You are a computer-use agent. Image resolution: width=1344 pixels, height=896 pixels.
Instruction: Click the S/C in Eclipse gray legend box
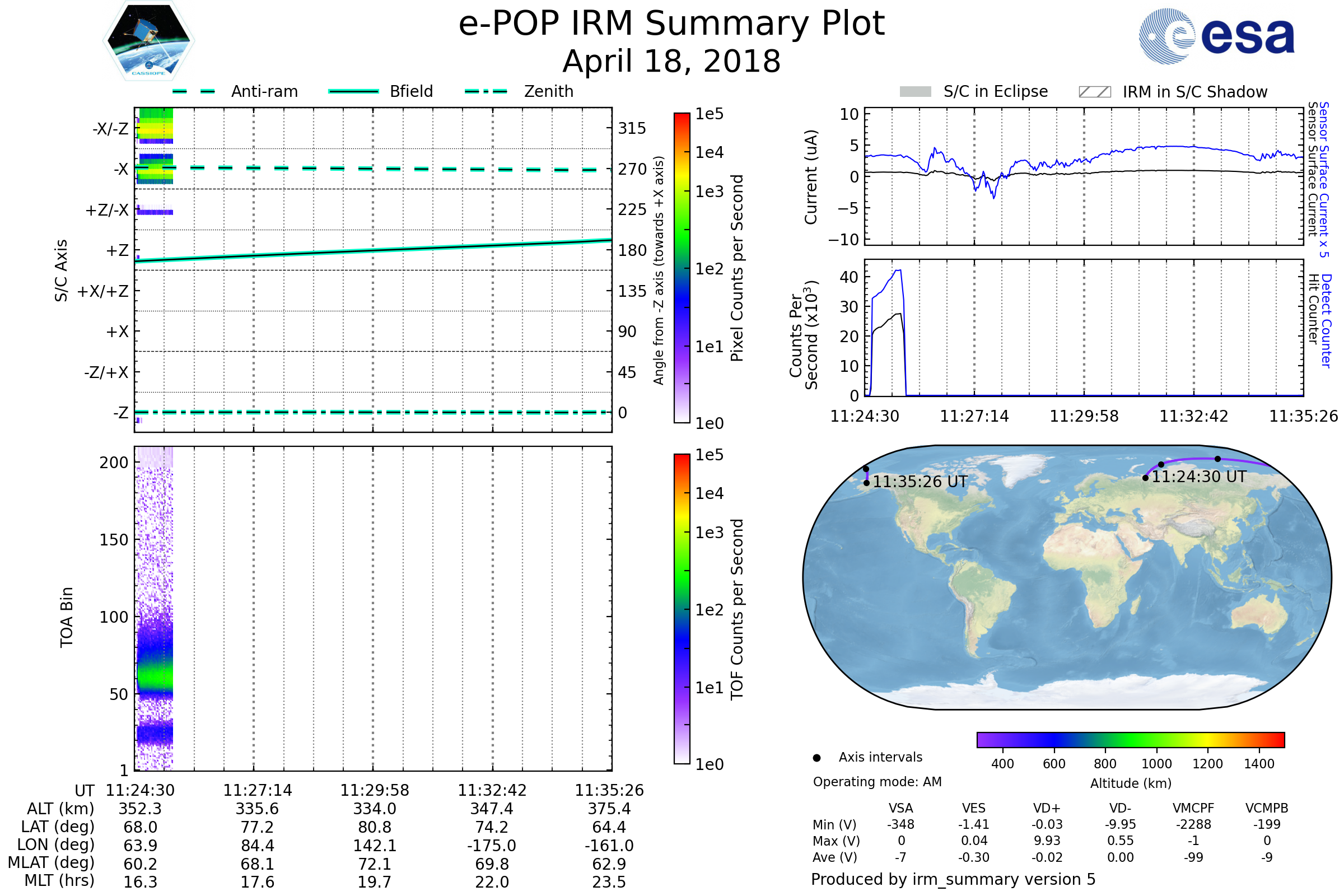(915, 92)
